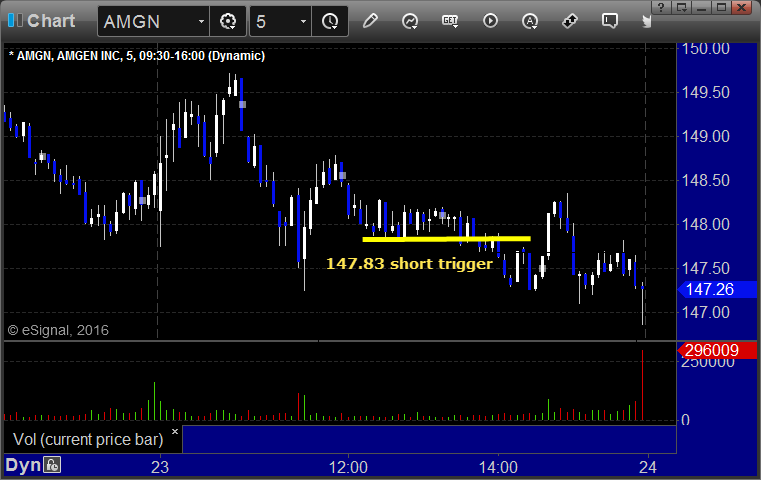Click the 12:00 time axis label
761x480 pixels.
pos(348,467)
